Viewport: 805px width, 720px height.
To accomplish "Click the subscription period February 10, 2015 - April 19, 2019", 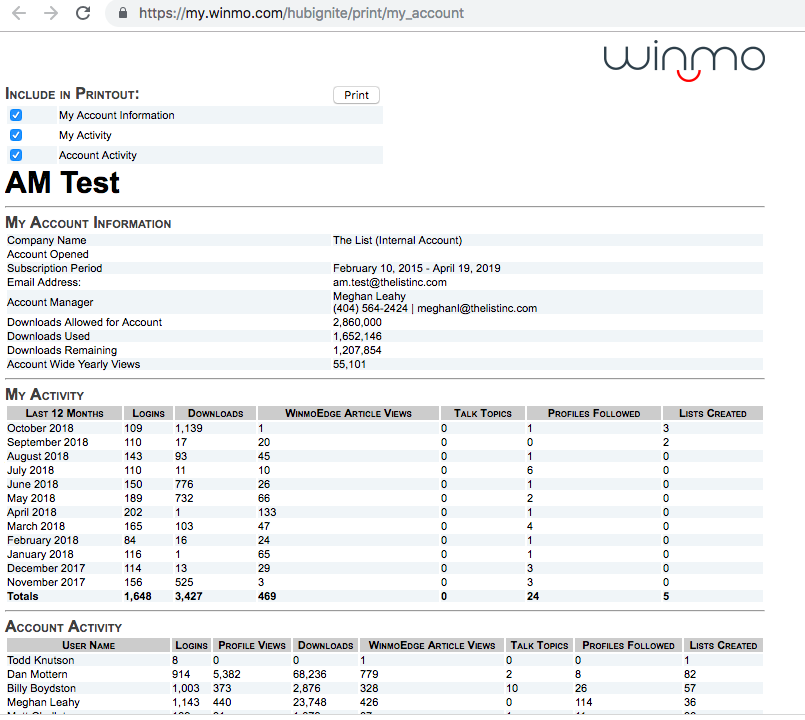I will pos(416,268).
